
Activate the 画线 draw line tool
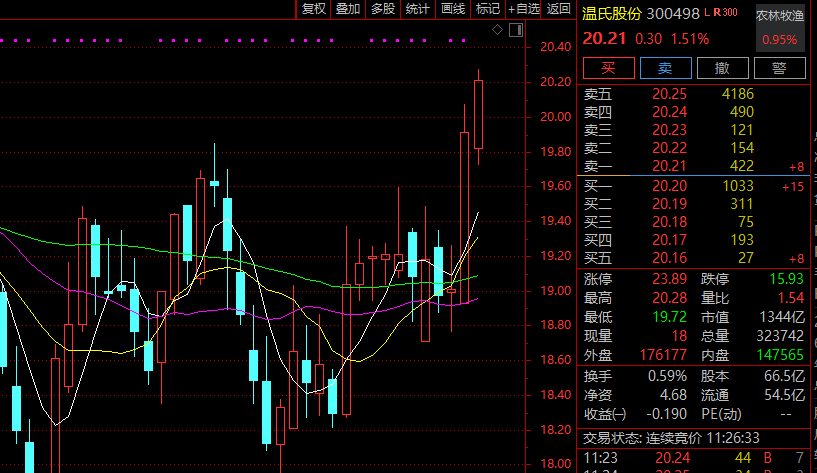(x=453, y=9)
